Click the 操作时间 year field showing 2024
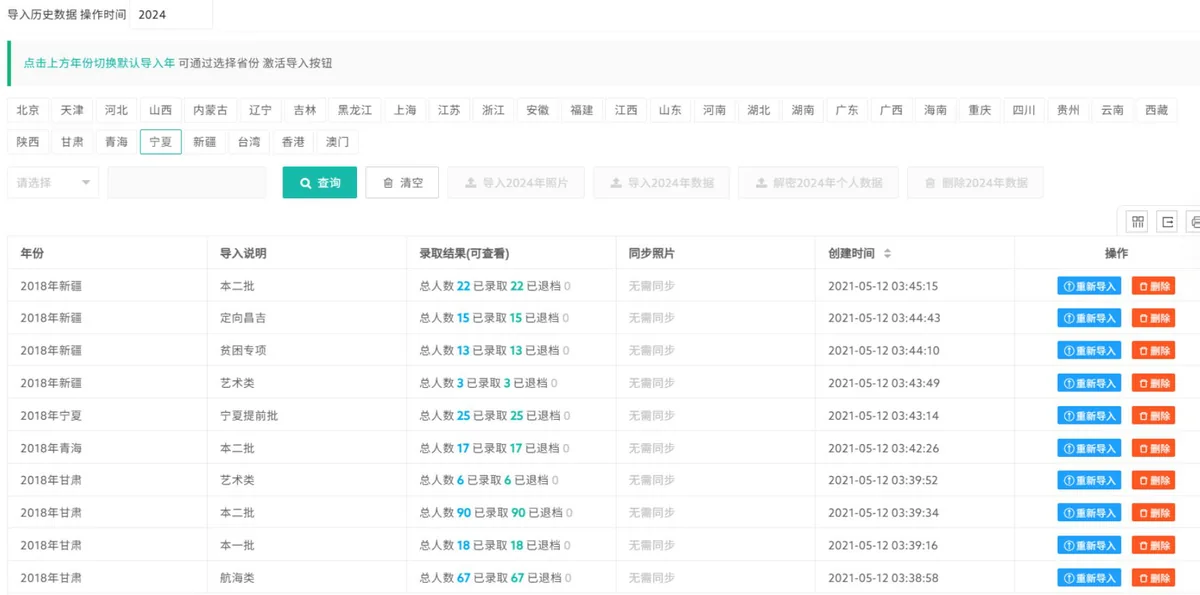This screenshot has height=595, width=1200. (172, 15)
